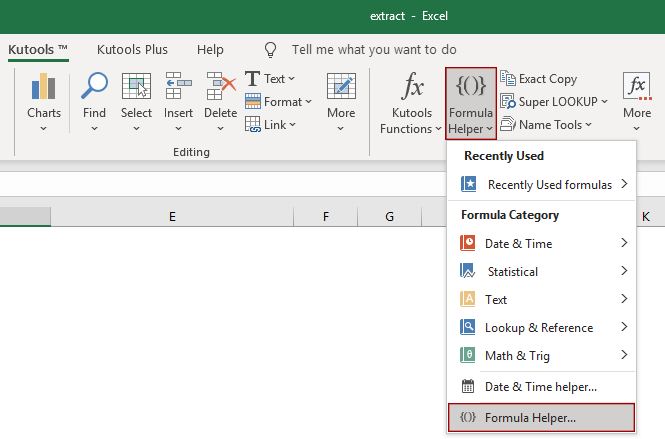The height and width of the screenshot is (439, 665).
Task: Open Lookup & Reference formula category
Action: (540, 327)
